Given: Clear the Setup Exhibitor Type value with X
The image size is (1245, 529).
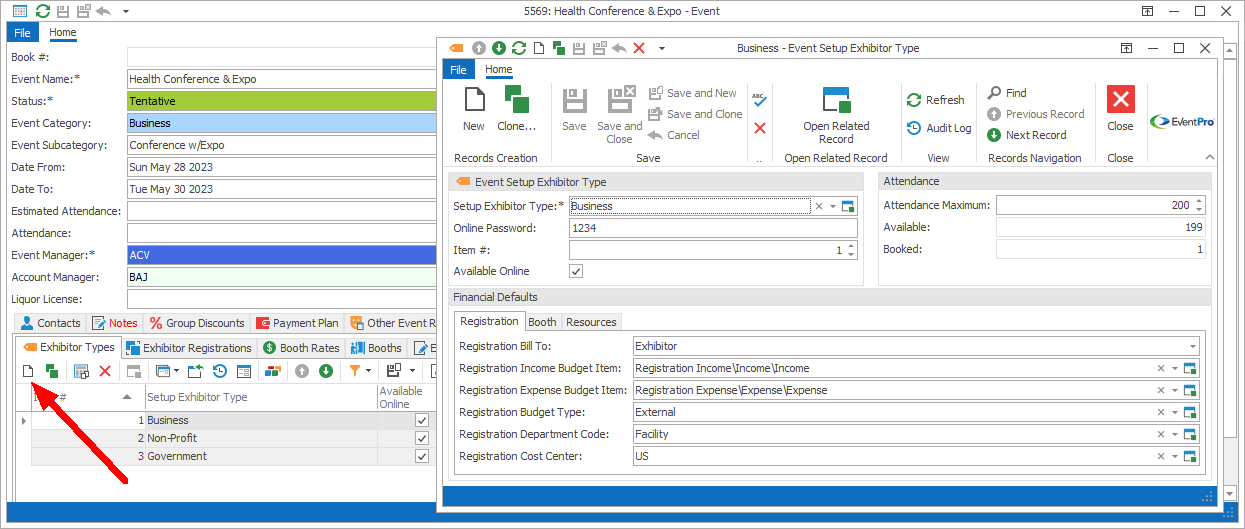Looking at the screenshot, I should click(818, 206).
